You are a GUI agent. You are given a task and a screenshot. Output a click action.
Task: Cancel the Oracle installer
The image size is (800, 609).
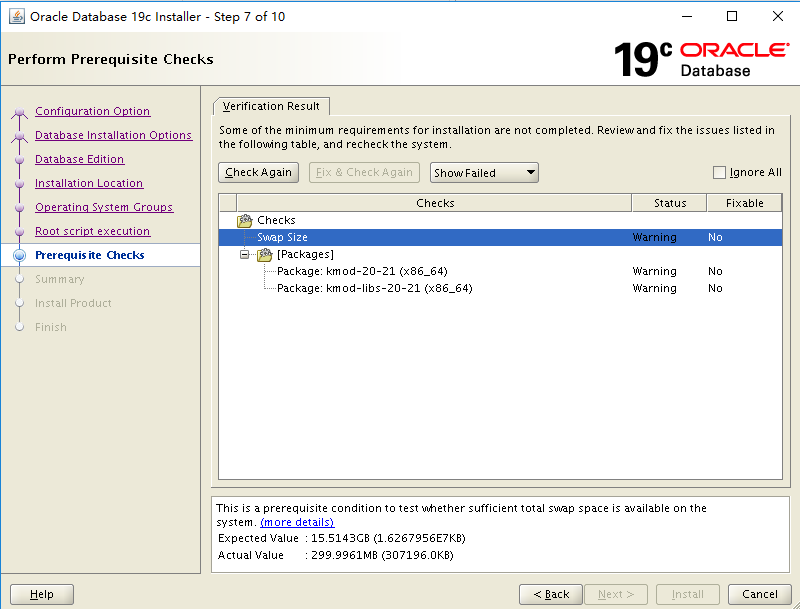[x=759, y=594]
